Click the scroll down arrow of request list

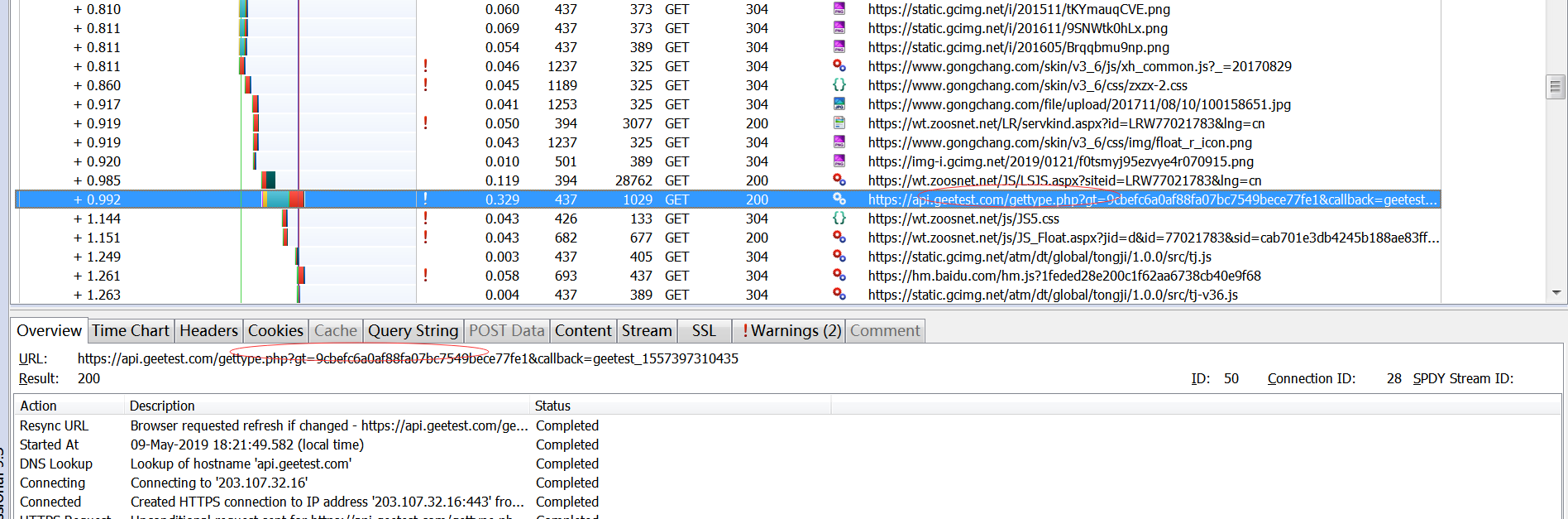click(x=1556, y=293)
